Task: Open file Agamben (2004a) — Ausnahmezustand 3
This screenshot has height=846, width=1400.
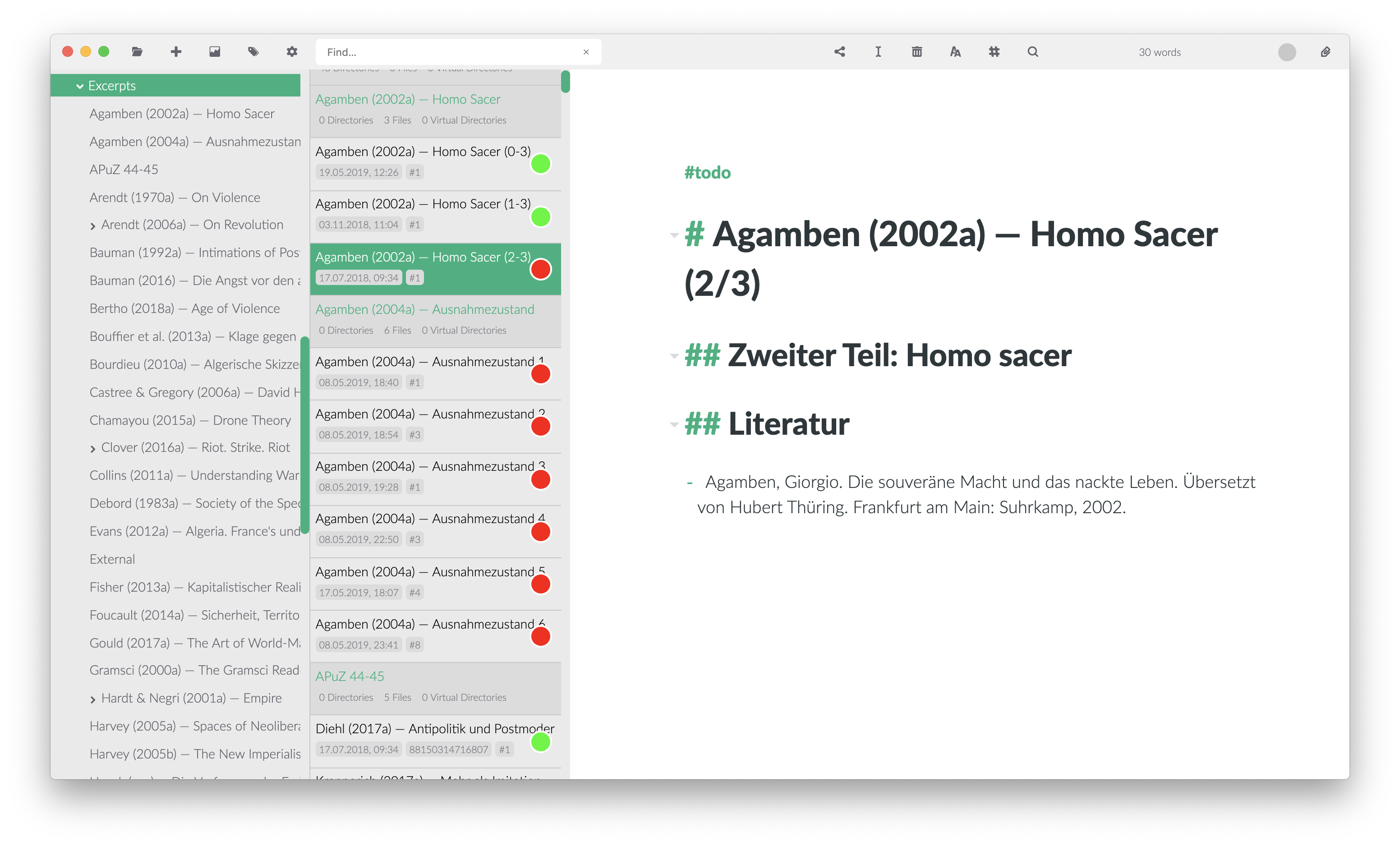Action: coord(435,479)
